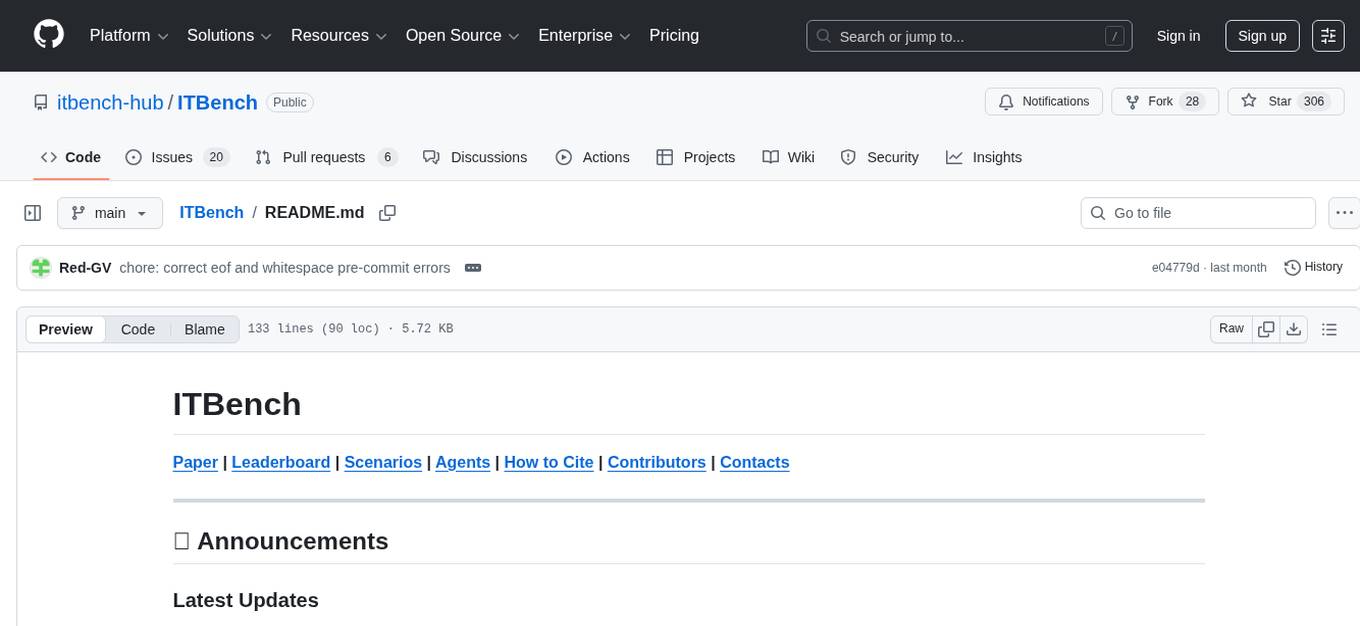Open repository Notifications settings
1360x626 pixels.
click(x=1043, y=101)
